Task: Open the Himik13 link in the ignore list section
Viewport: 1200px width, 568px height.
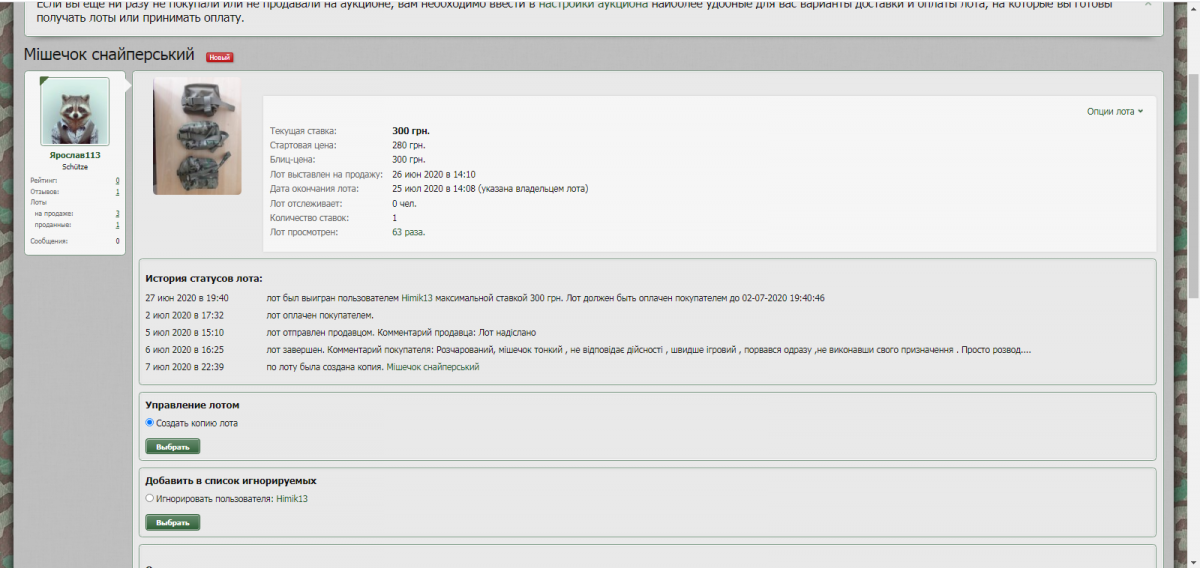Action: [292, 498]
